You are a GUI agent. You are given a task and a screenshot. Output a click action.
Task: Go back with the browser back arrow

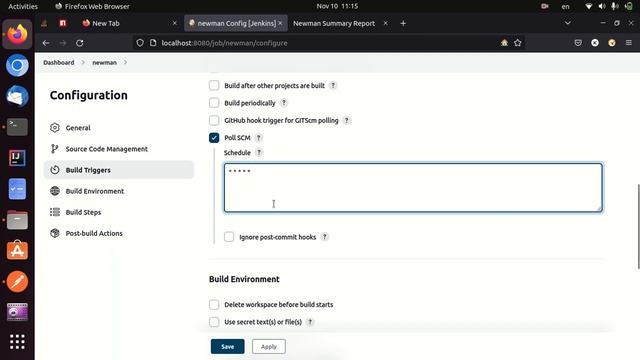coord(46,43)
